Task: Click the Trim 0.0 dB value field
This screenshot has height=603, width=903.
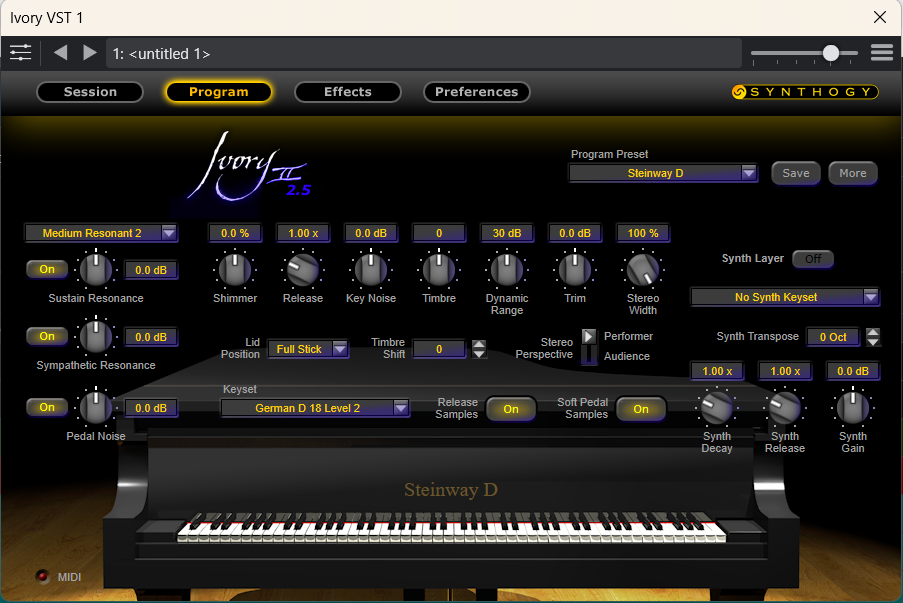Action: point(575,233)
